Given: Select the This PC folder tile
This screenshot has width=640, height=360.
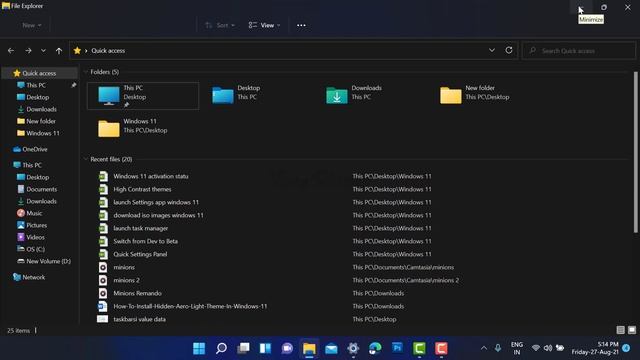Looking at the screenshot, I should pyautogui.click(x=143, y=96).
